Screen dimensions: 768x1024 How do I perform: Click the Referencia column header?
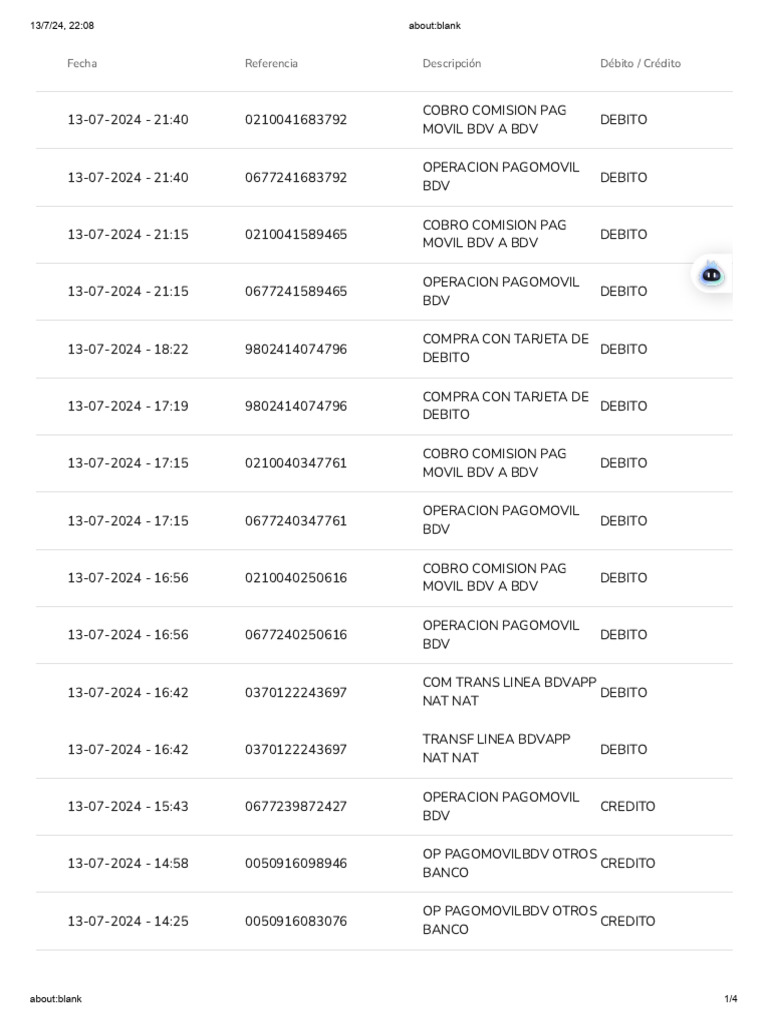[x=271, y=64]
